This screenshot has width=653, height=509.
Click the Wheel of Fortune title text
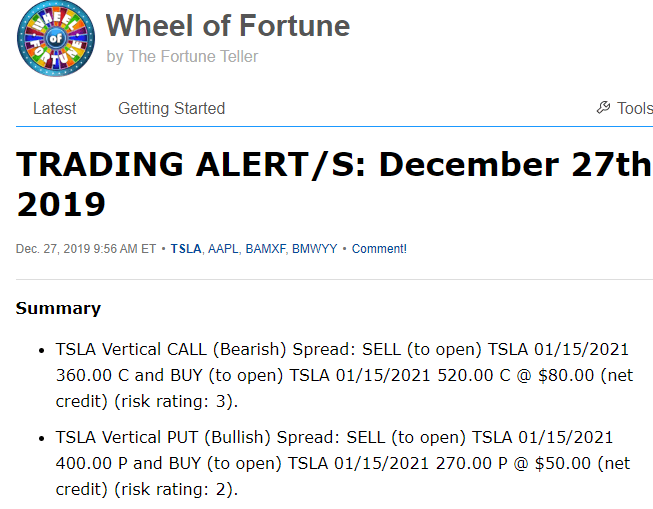[x=228, y=25]
